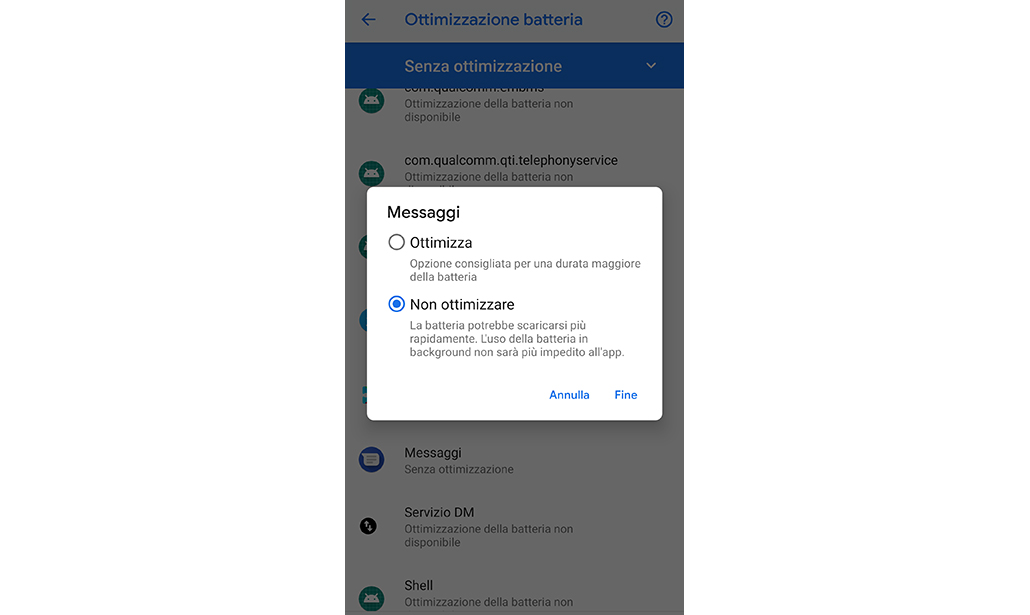
Task: Open the Senza ottimizzazione filter selector
Action: [x=514, y=66]
